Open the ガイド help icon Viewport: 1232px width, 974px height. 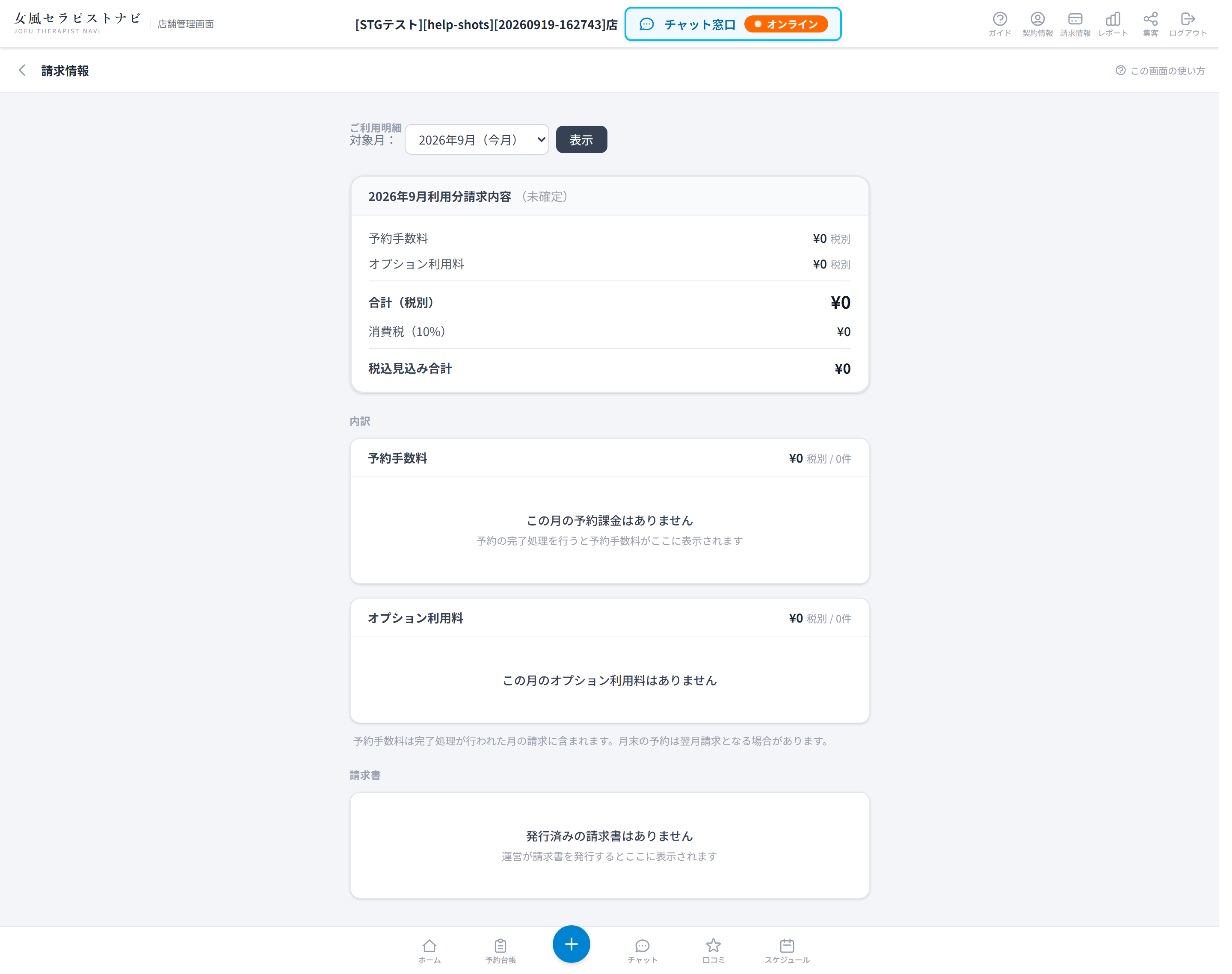(x=999, y=24)
